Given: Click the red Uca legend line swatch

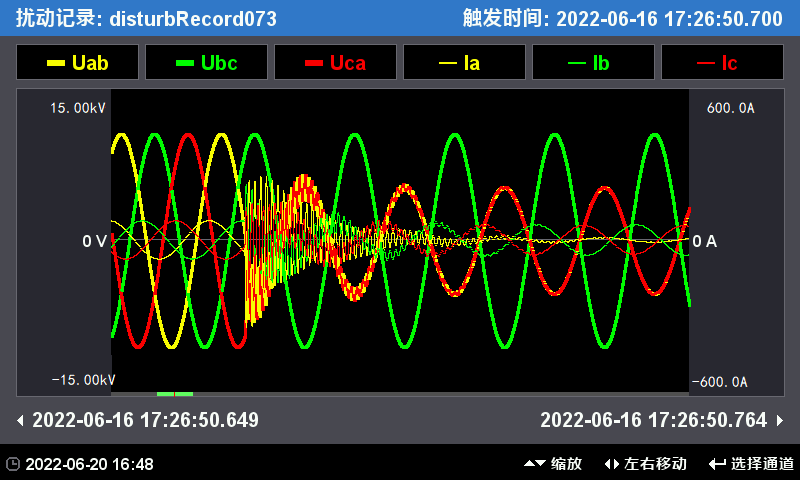Looking at the screenshot, I should click(x=314, y=63).
